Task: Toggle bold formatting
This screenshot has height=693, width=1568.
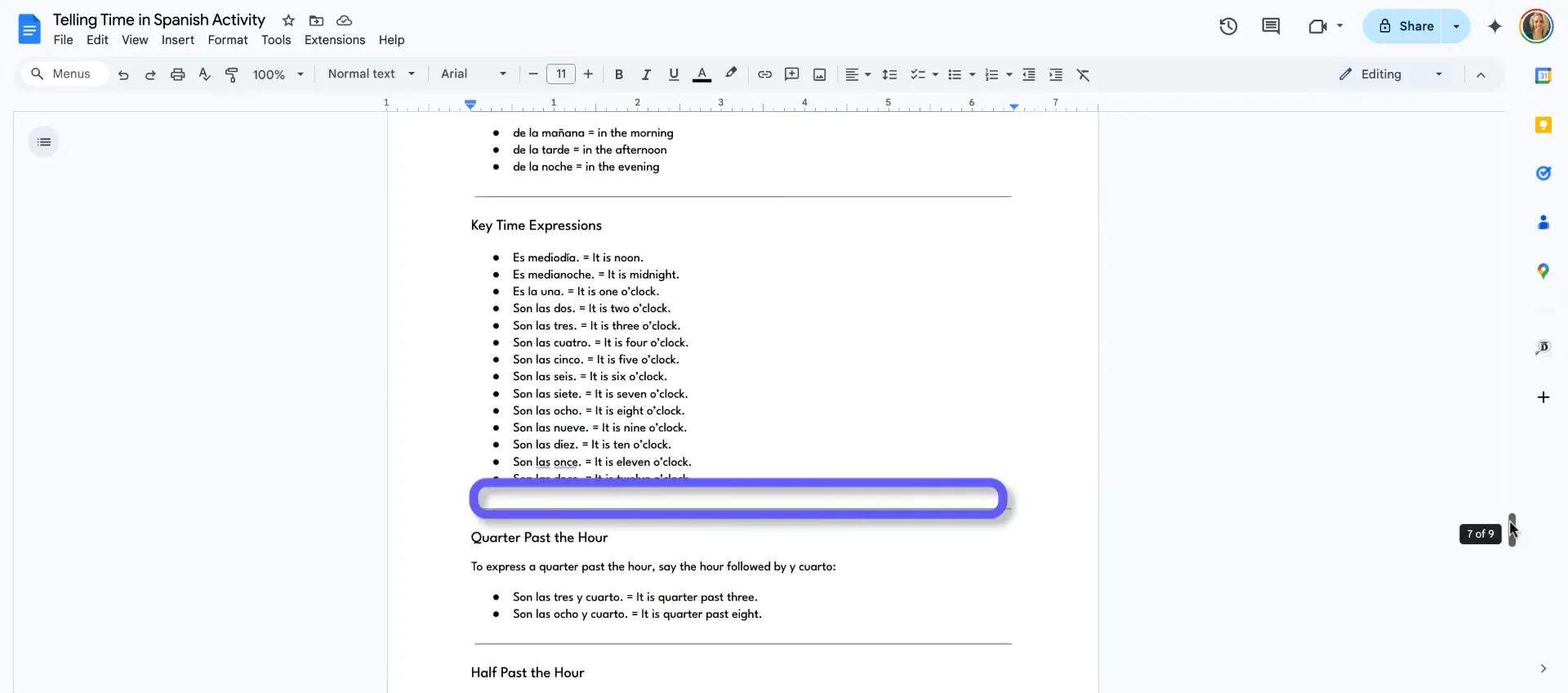Action: (x=619, y=74)
